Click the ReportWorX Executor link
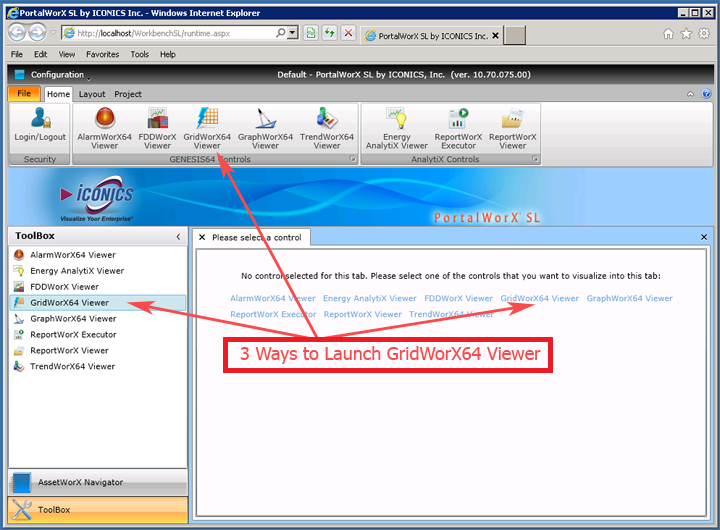The image size is (720, 530). 273,315
